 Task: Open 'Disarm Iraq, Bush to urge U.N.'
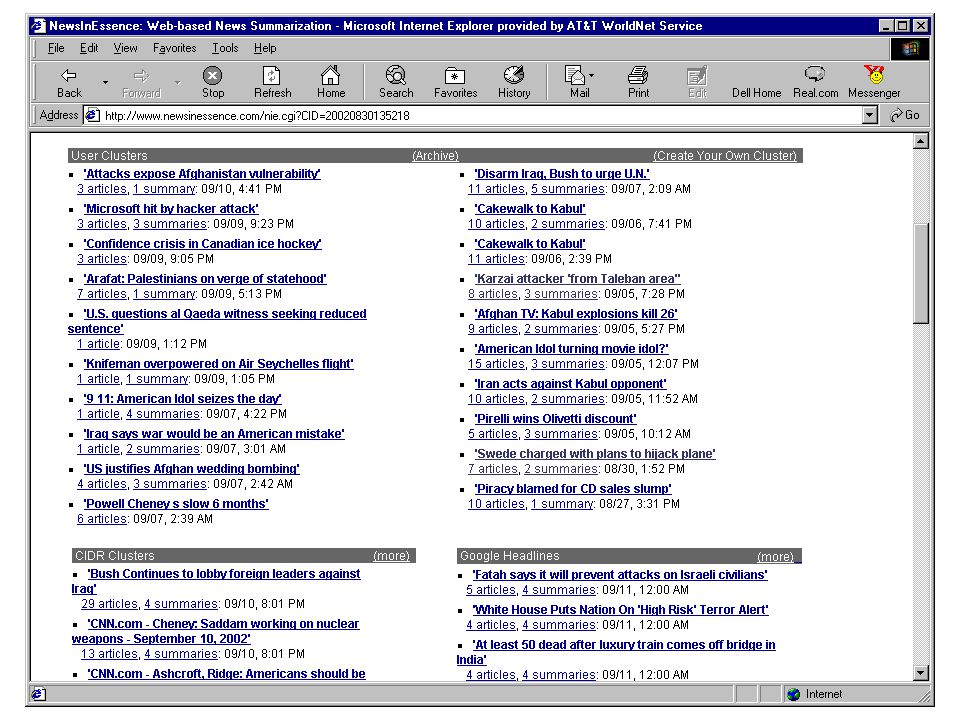tap(562, 173)
